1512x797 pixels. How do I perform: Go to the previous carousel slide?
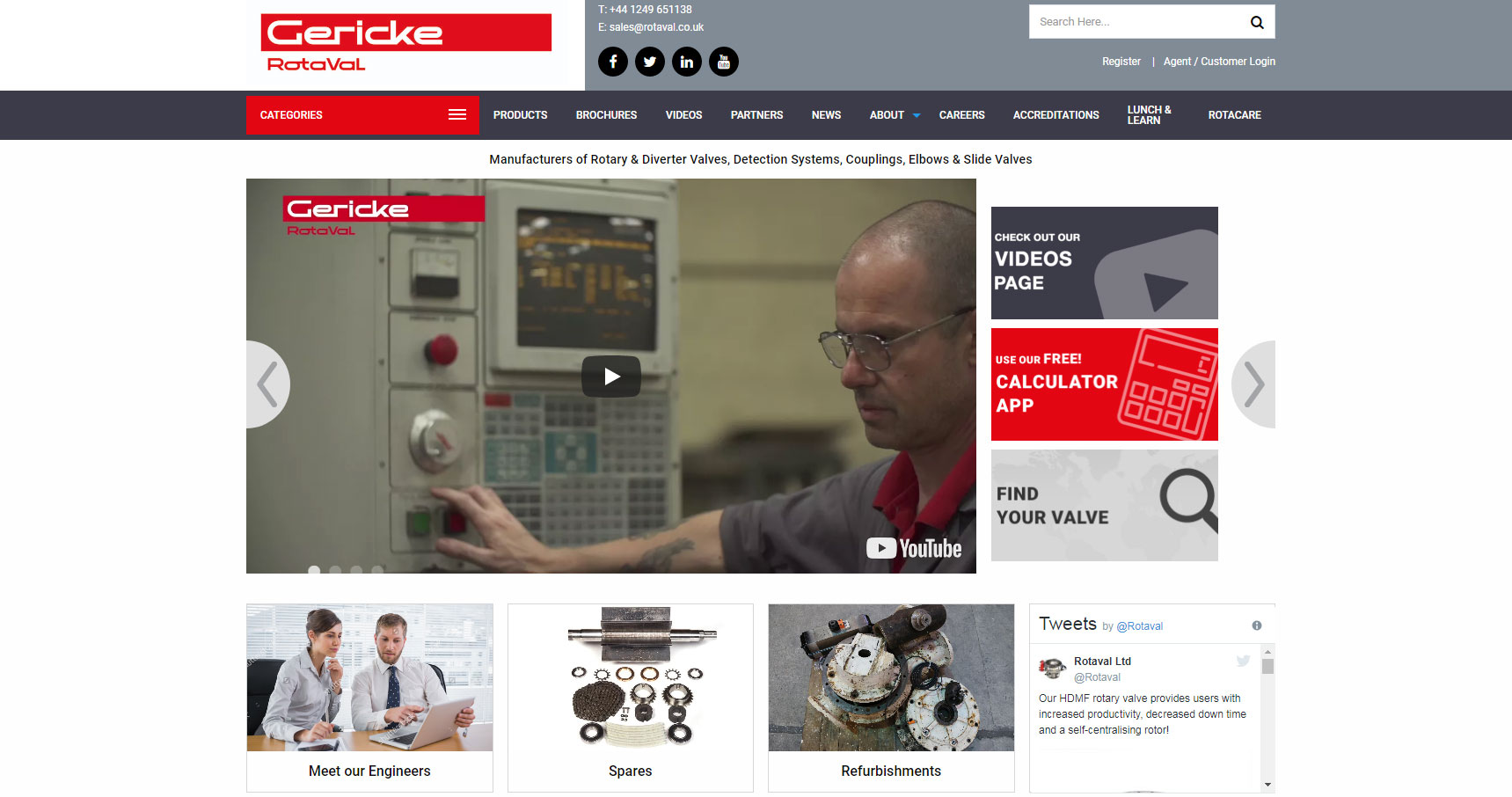click(267, 384)
